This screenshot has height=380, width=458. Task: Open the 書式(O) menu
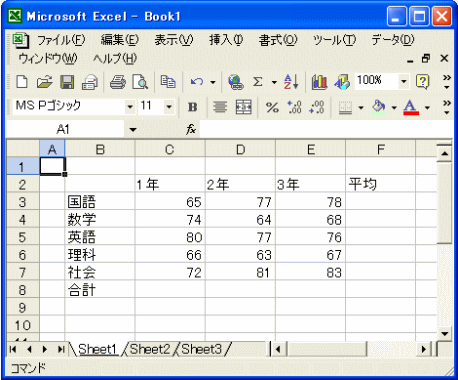click(278, 40)
